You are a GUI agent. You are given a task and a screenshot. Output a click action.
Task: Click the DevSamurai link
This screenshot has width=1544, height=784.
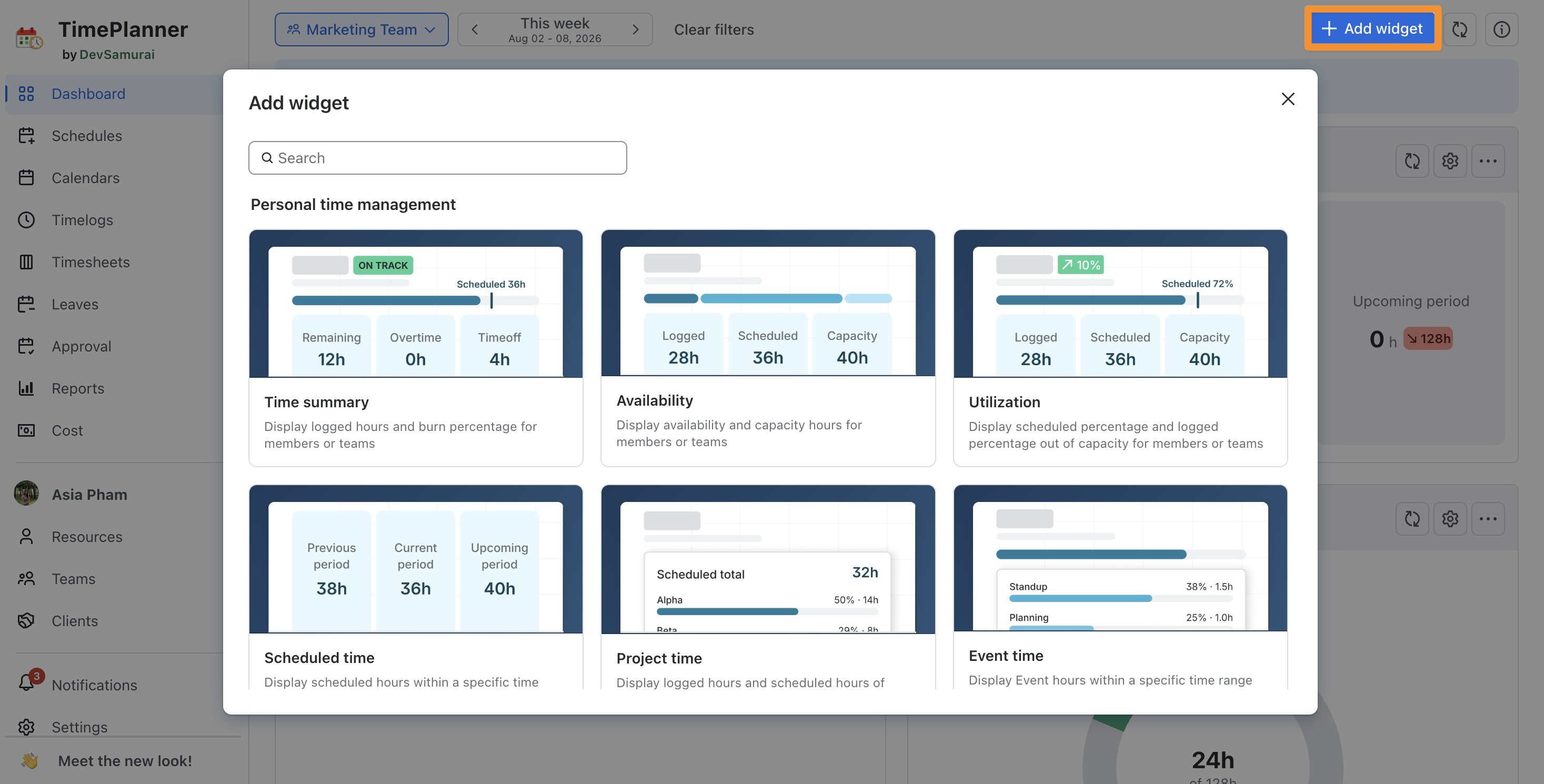117,55
